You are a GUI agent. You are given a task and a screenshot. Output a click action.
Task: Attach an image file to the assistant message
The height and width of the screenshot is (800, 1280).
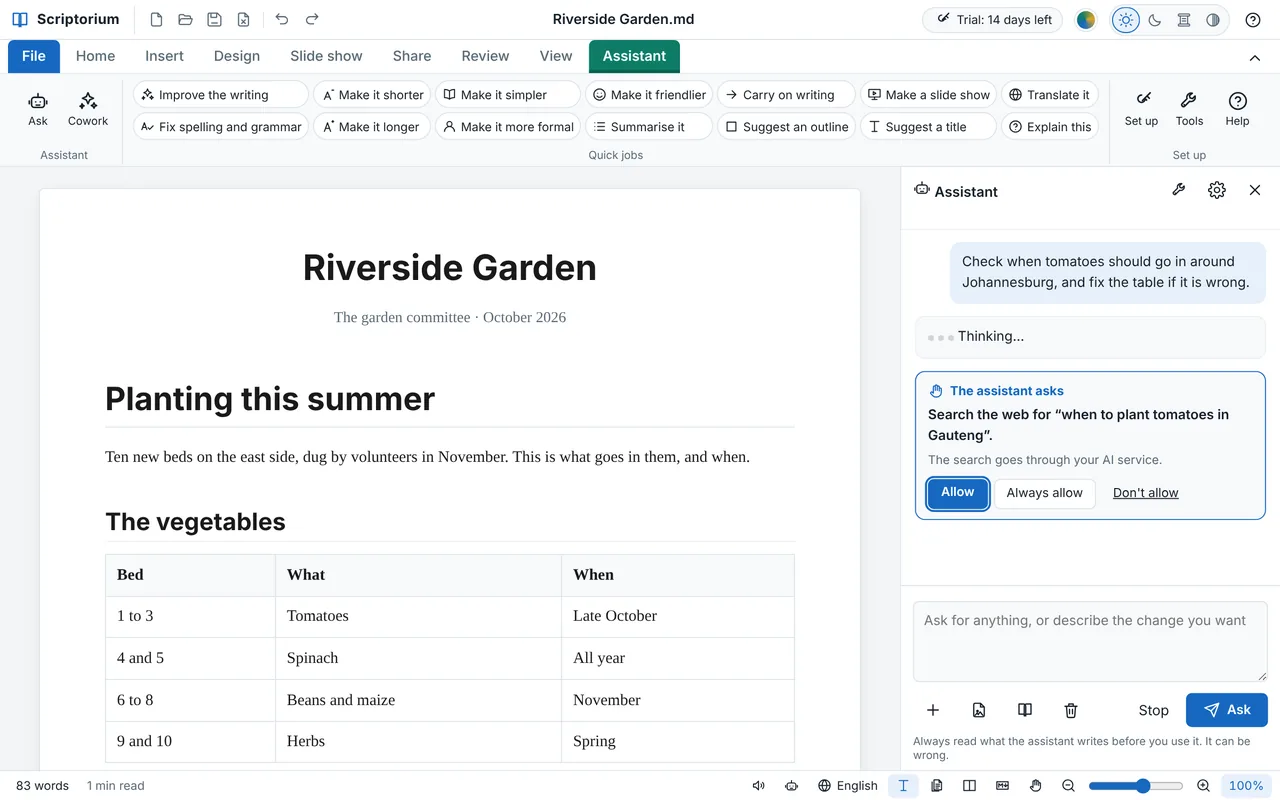click(x=979, y=710)
